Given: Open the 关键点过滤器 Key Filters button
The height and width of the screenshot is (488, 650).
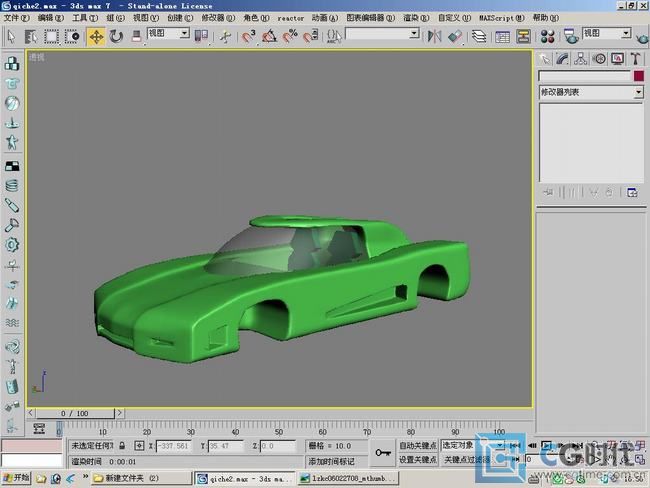Looking at the screenshot, I should [467, 460].
